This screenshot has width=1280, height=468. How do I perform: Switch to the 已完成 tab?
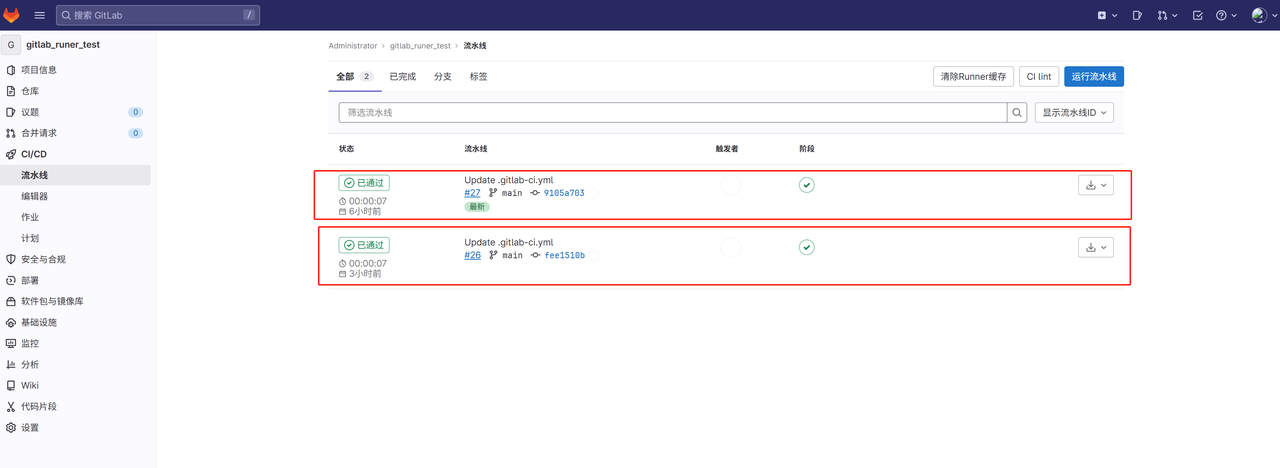[x=402, y=77]
